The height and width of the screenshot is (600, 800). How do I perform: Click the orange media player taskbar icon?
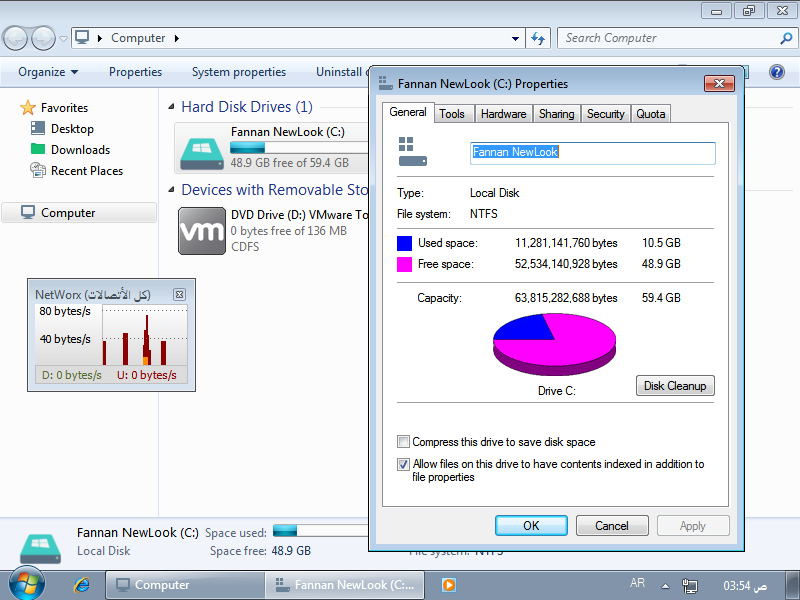(449, 585)
